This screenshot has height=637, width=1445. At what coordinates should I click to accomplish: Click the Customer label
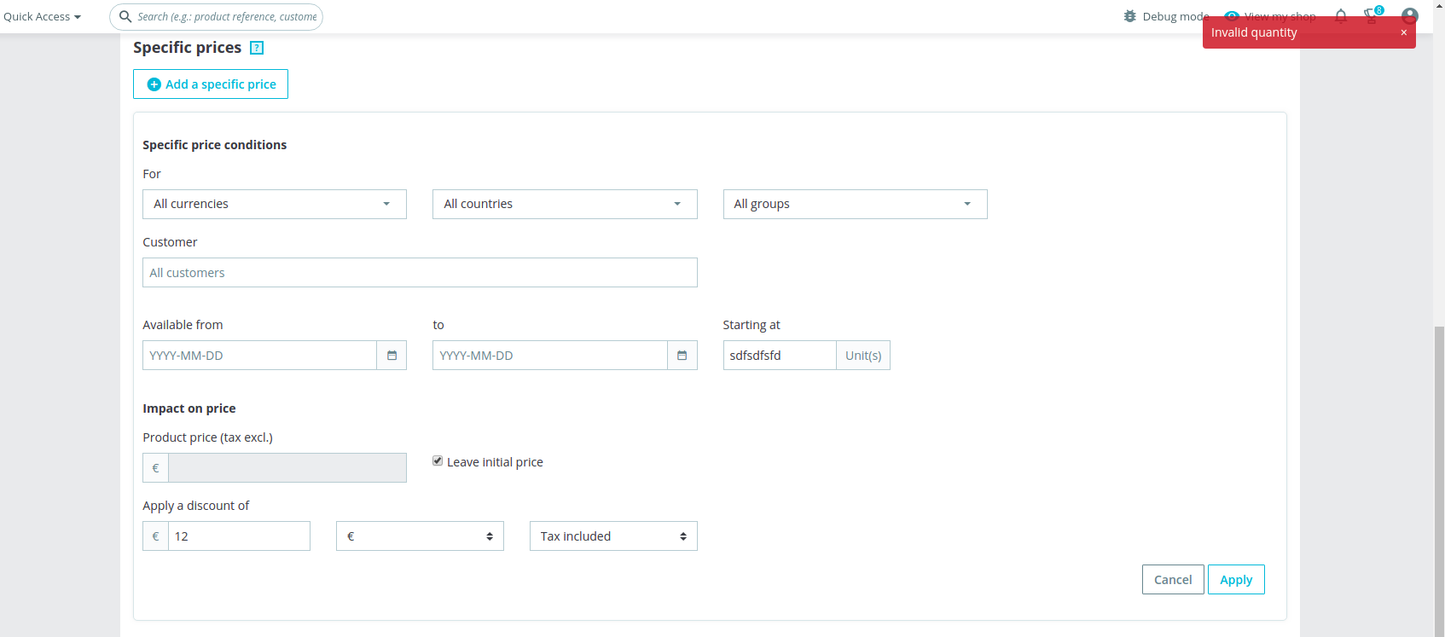coord(170,242)
